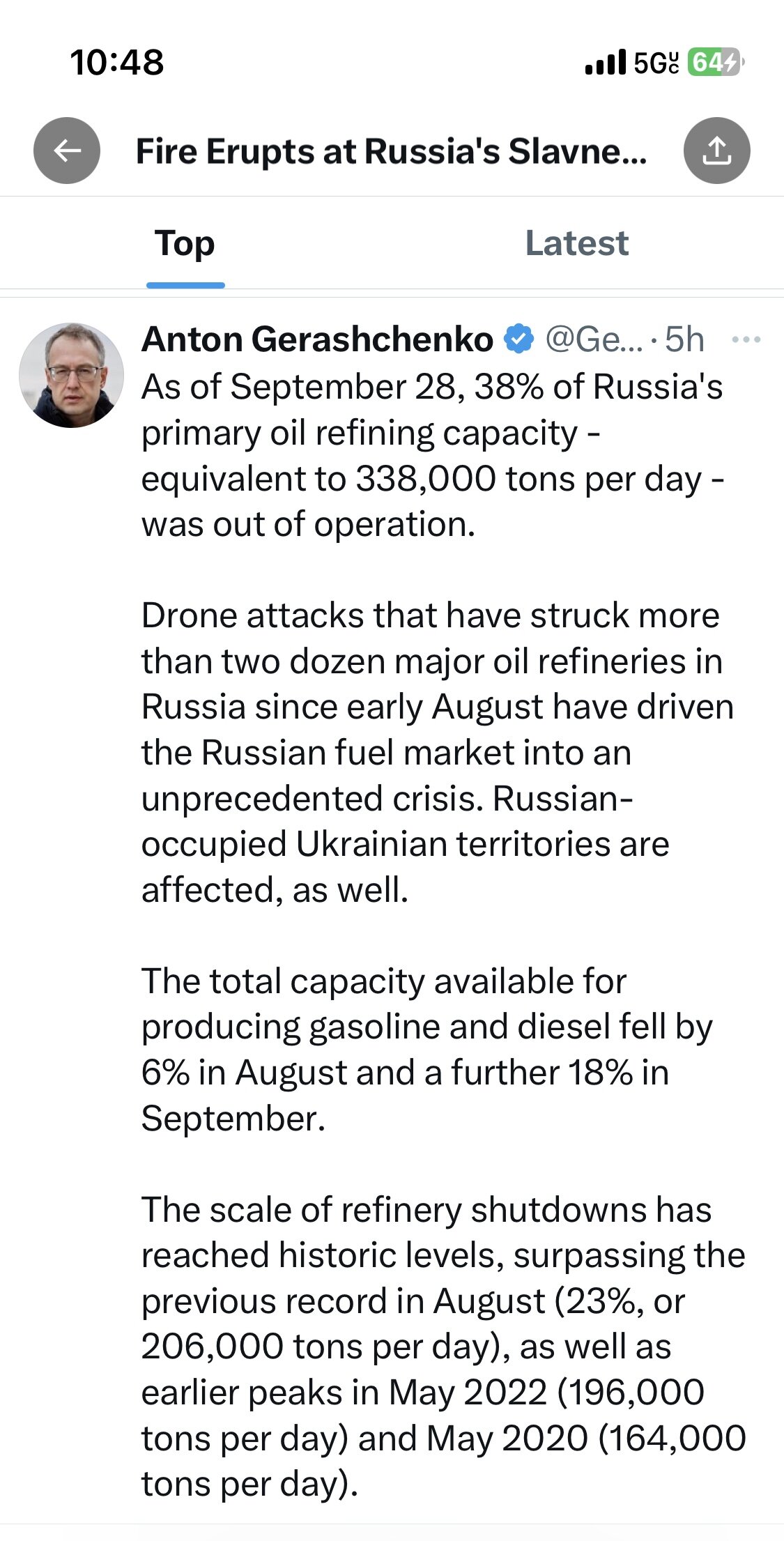
Task: Tap the blue underline beneath Top tab
Action: click(x=185, y=285)
